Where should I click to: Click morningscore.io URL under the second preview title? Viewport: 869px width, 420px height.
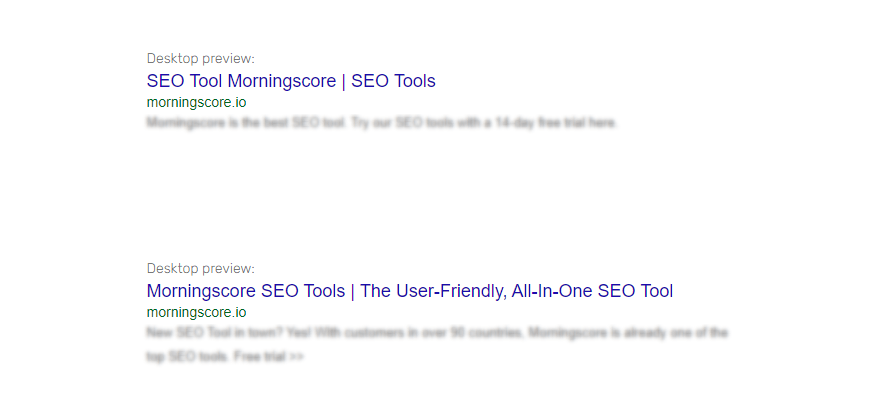coord(196,312)
